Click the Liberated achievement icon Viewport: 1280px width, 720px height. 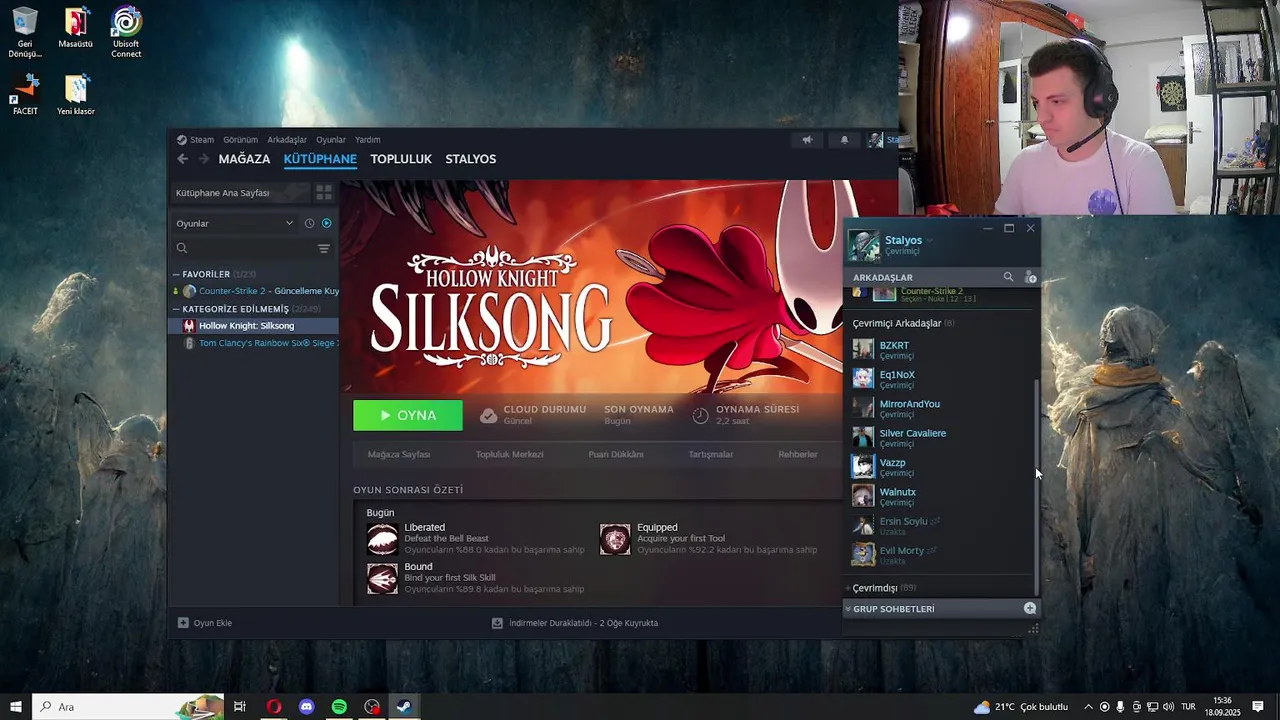(382, 539)
